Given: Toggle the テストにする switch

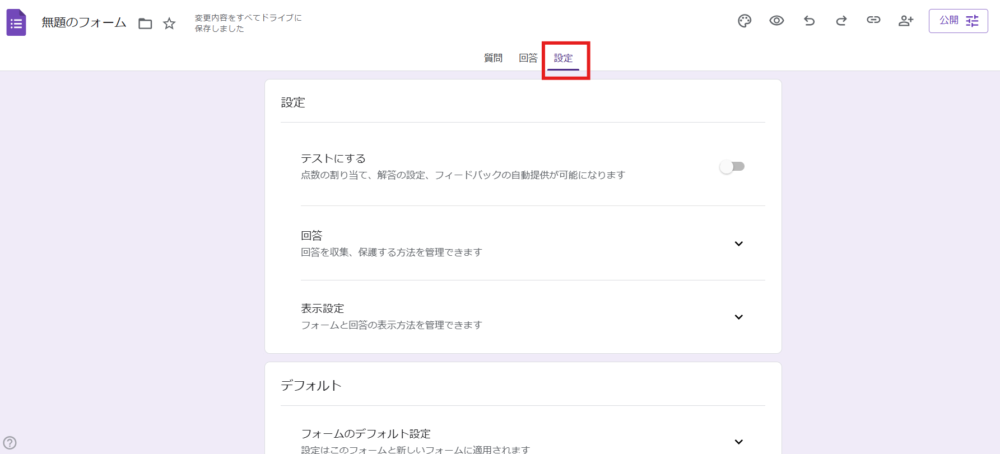Looking at the screenshot, I should point(732,167).
